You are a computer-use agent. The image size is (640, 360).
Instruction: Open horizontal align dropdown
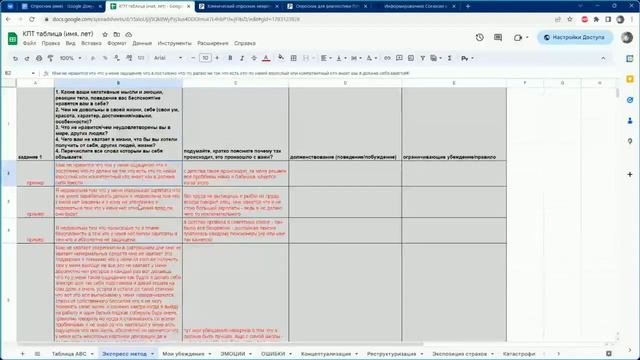326,58
